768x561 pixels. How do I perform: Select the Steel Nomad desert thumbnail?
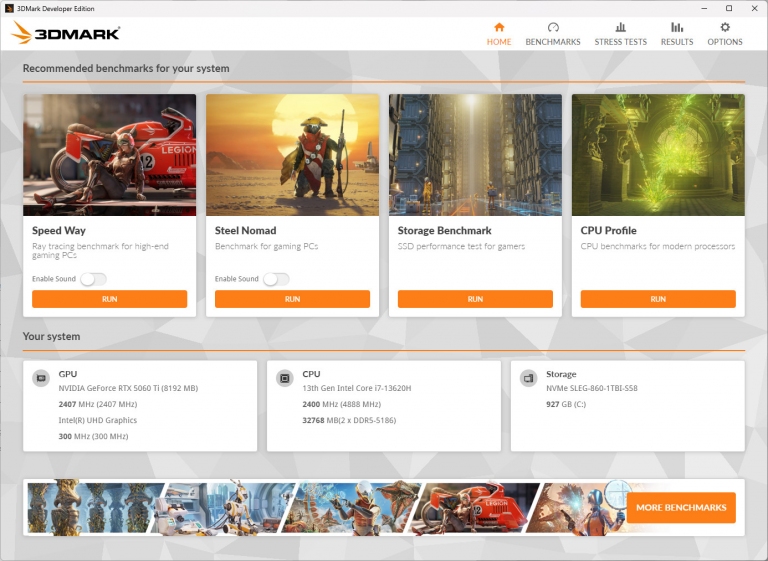coord(292,155)
